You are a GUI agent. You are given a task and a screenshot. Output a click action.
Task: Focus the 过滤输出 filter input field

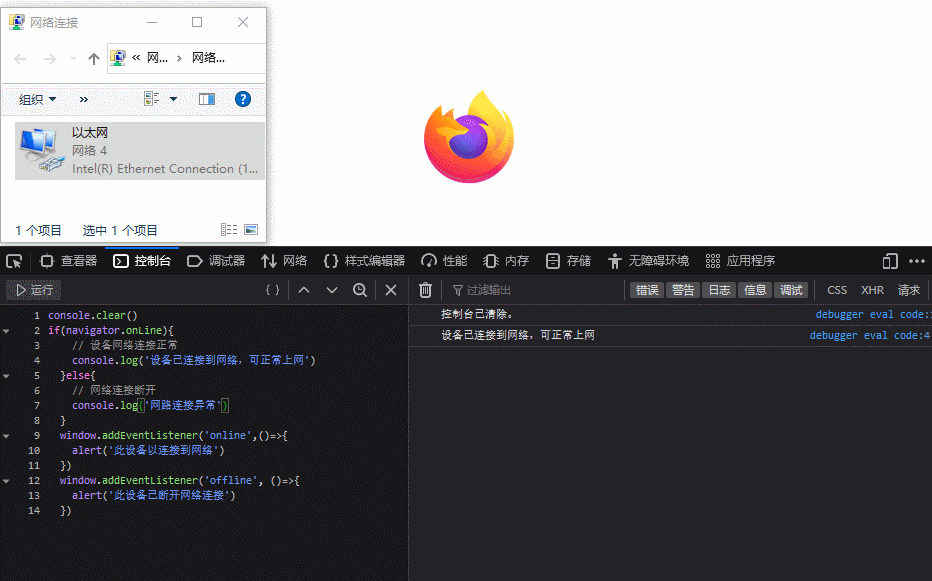click(x=535, y=290)
